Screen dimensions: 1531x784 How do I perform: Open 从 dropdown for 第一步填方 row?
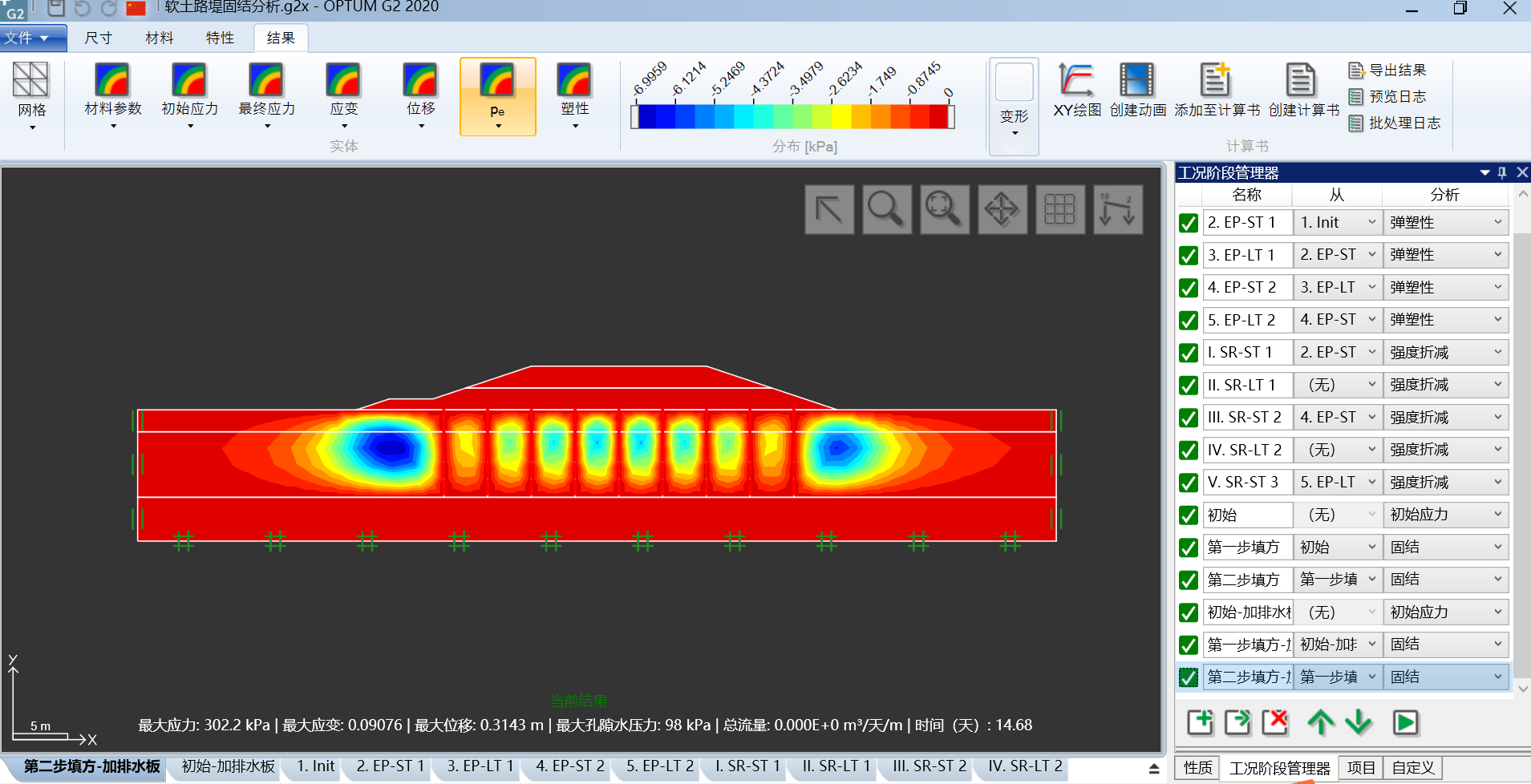pos(1338,547)
